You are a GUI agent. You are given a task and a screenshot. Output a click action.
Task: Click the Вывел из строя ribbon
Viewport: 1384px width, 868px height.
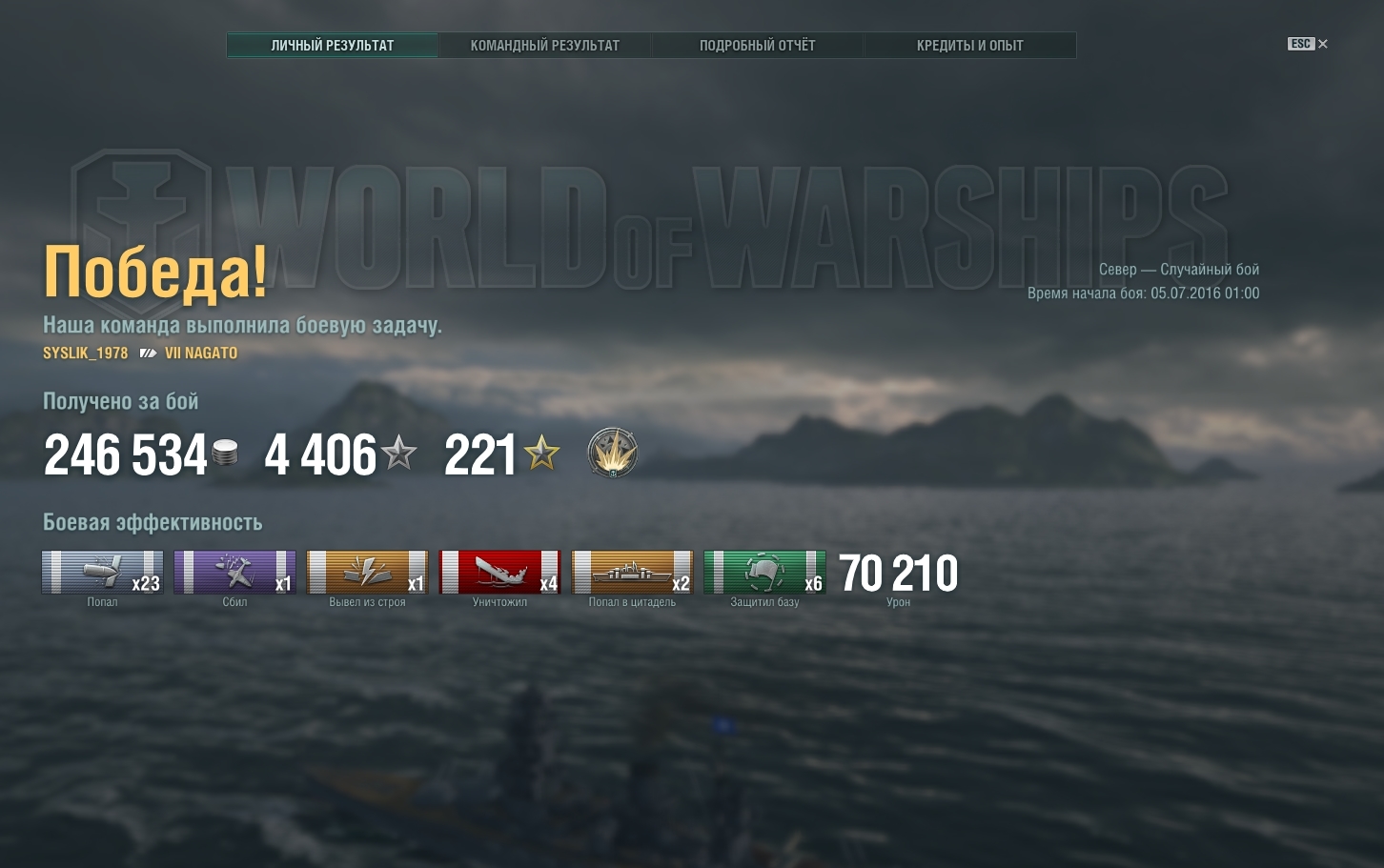coord(367,572)
